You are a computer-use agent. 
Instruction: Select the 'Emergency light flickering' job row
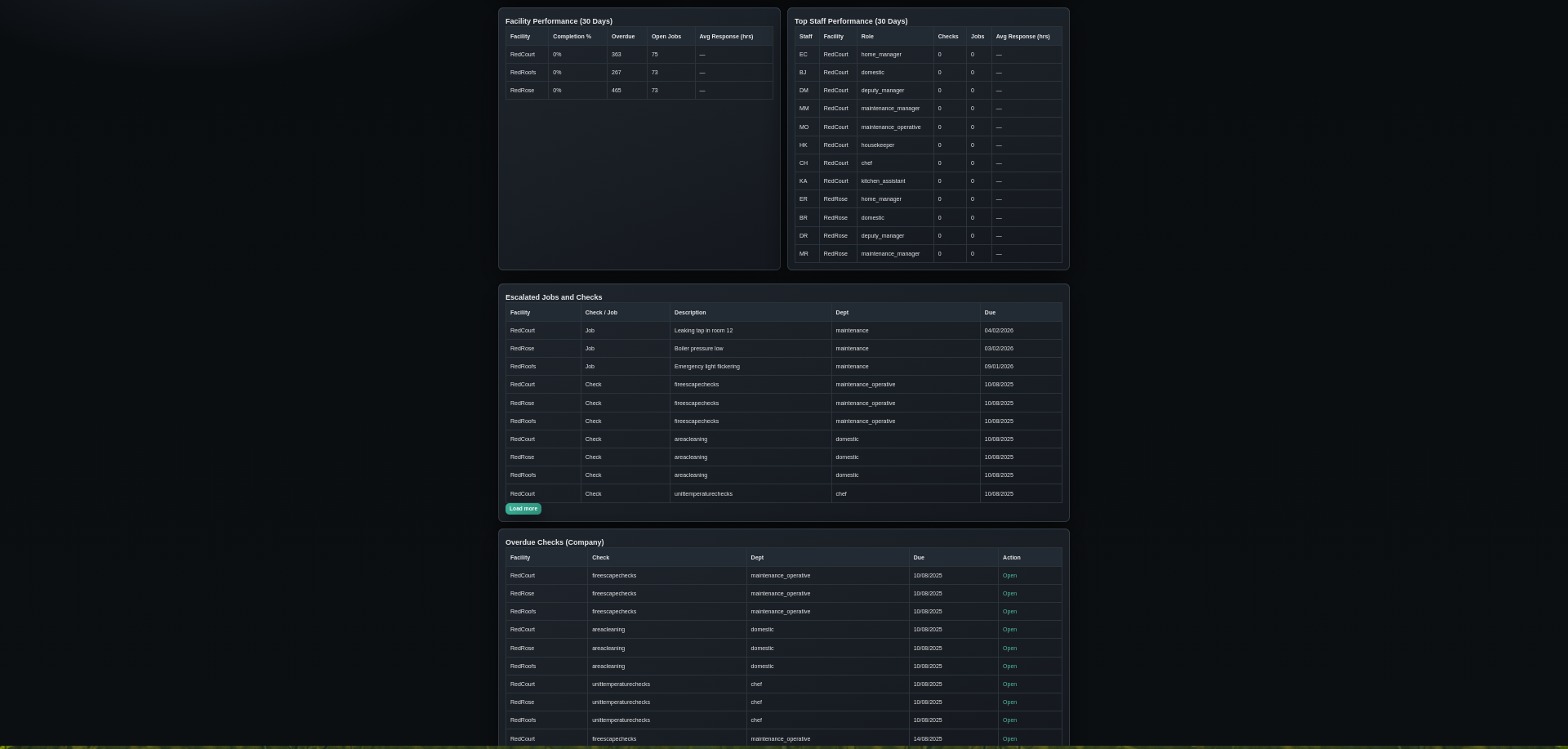[x=706, y=367]
